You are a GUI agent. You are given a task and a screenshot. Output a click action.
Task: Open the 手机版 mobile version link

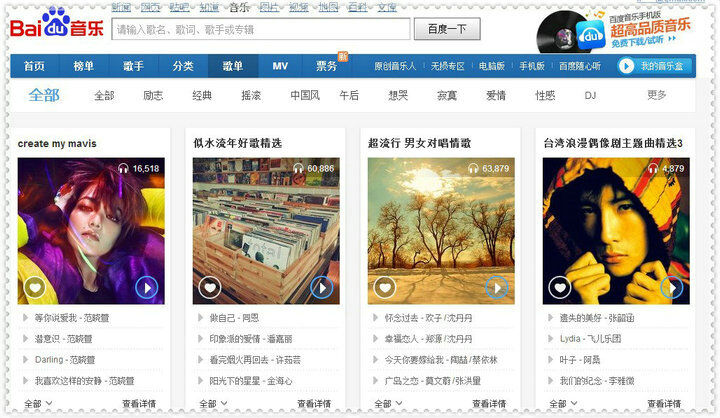pos(532,66)
